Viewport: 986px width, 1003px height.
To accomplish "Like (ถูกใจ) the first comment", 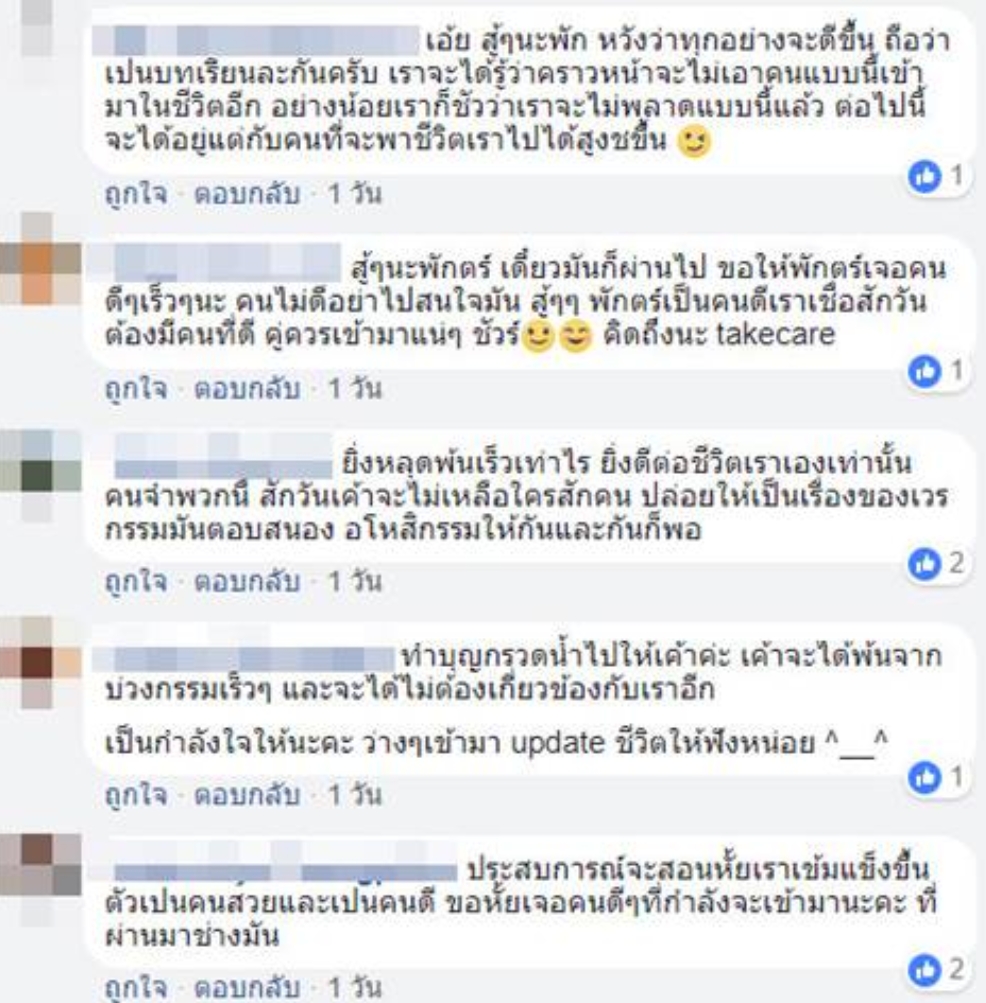I will pos(136,194).
